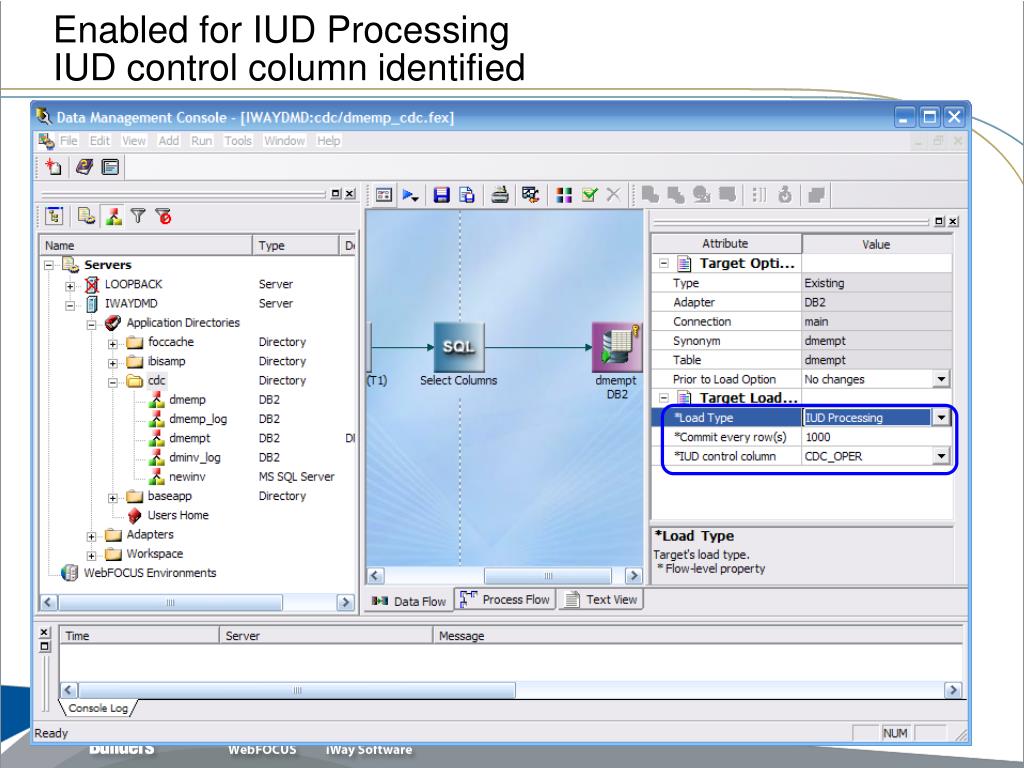
Task: Open the Window menu
Action: coord(284,141)
